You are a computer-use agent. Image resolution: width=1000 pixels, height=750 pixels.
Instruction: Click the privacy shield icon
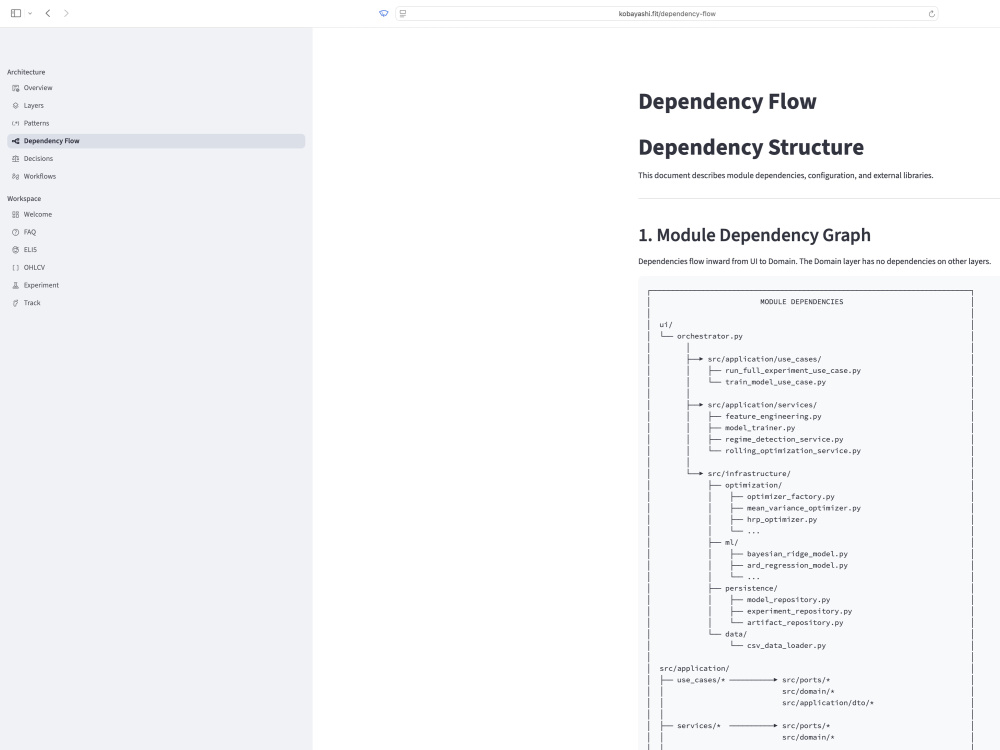tap(383, 13)
